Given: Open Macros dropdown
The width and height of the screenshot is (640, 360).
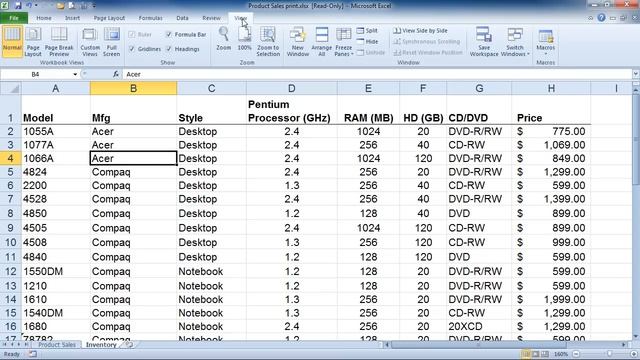Looking at the screenshot, I should (546, 42).
